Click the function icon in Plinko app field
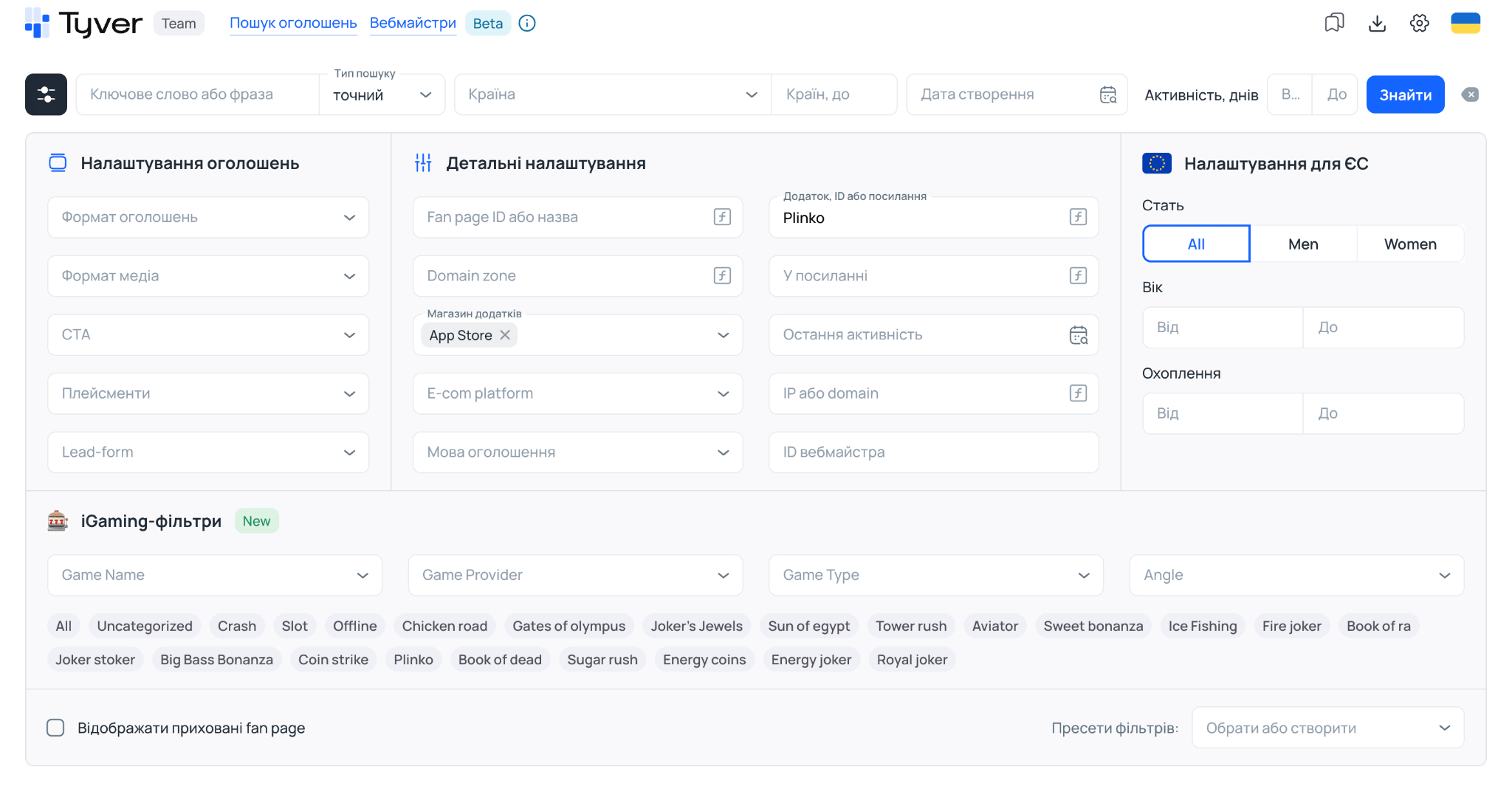 [x=1078, y=217]
